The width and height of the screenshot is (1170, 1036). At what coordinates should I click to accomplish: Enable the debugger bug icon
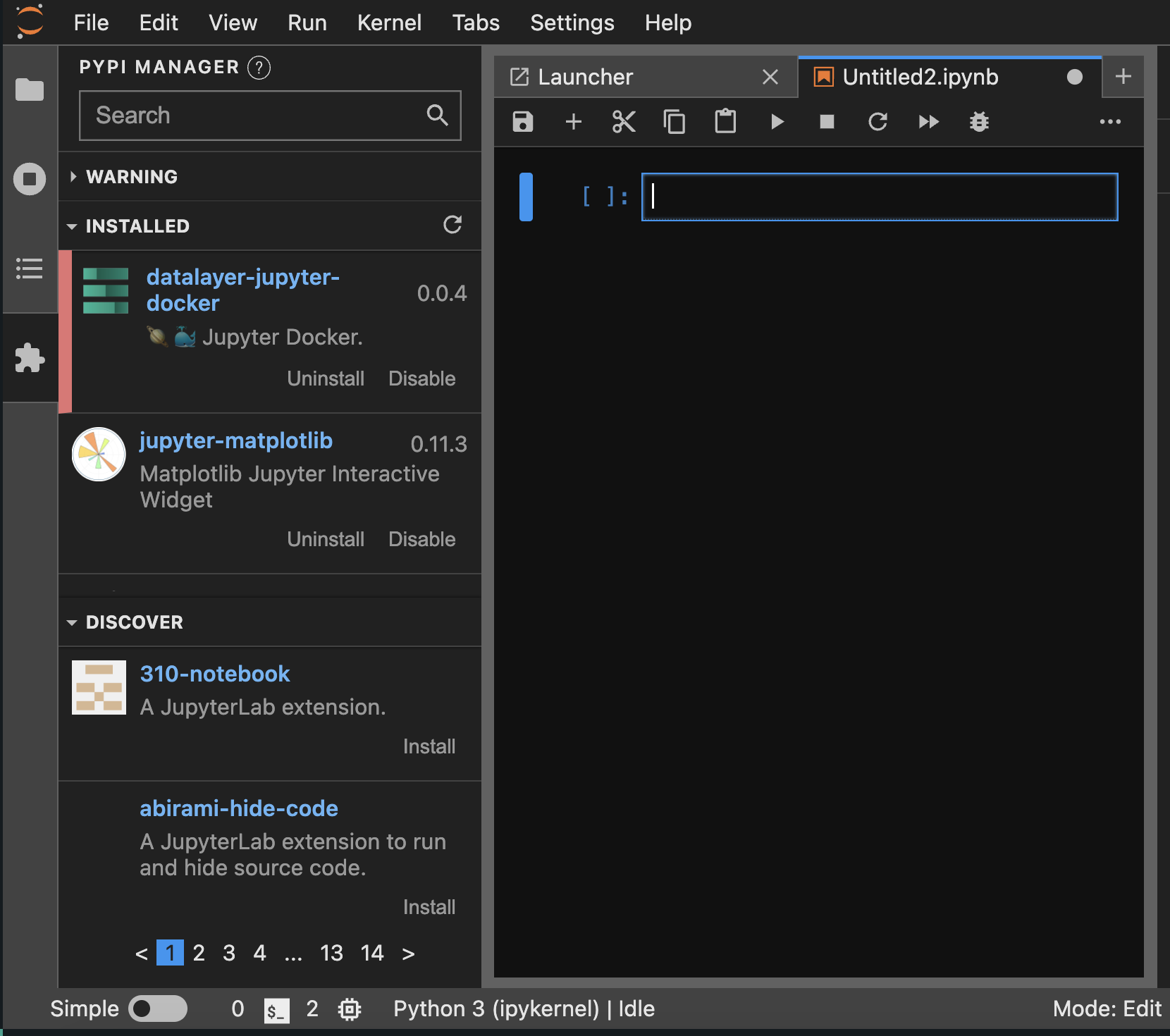pos(979,122)
